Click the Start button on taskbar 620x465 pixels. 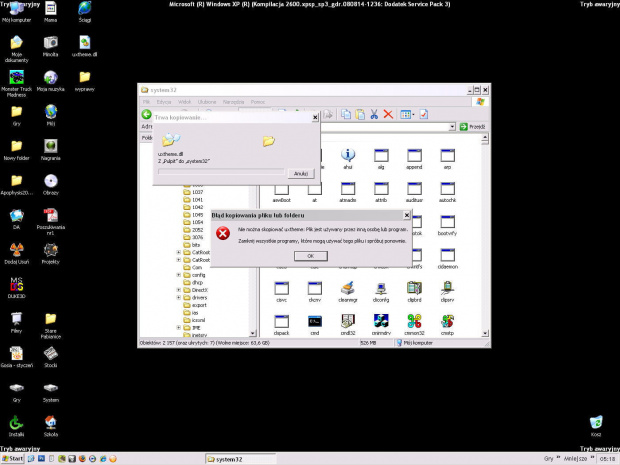coord(13,459)
